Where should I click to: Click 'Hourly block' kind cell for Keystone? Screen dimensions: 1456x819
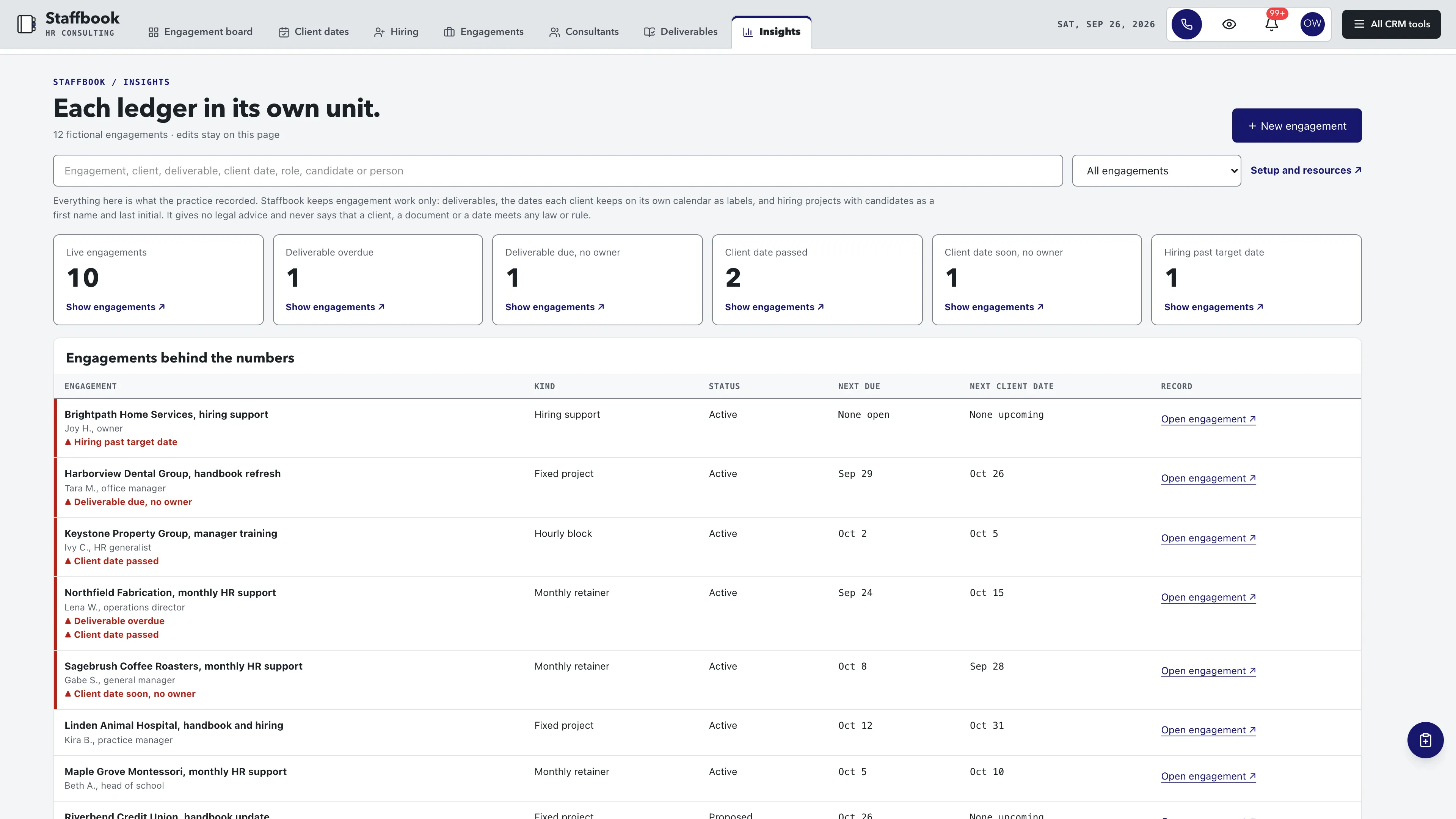[563, 533]
